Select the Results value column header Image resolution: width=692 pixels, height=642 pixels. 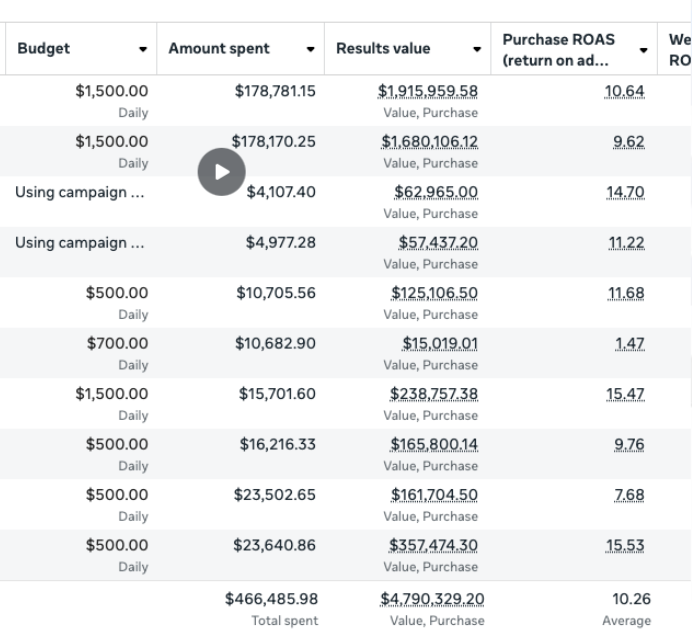pyautogui.click(x=383, y=48)
